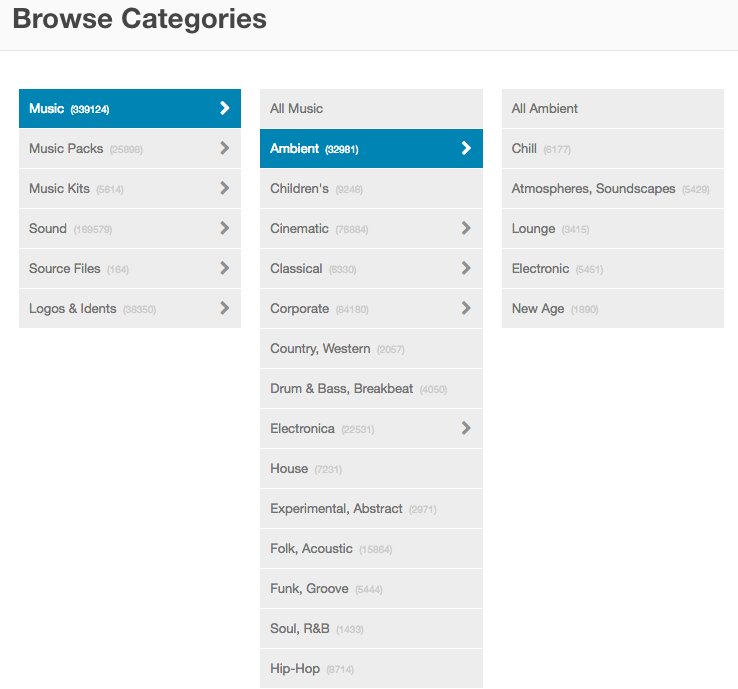
Task: Expand the Music Kits chevron arrow
Action: point(225,188)
